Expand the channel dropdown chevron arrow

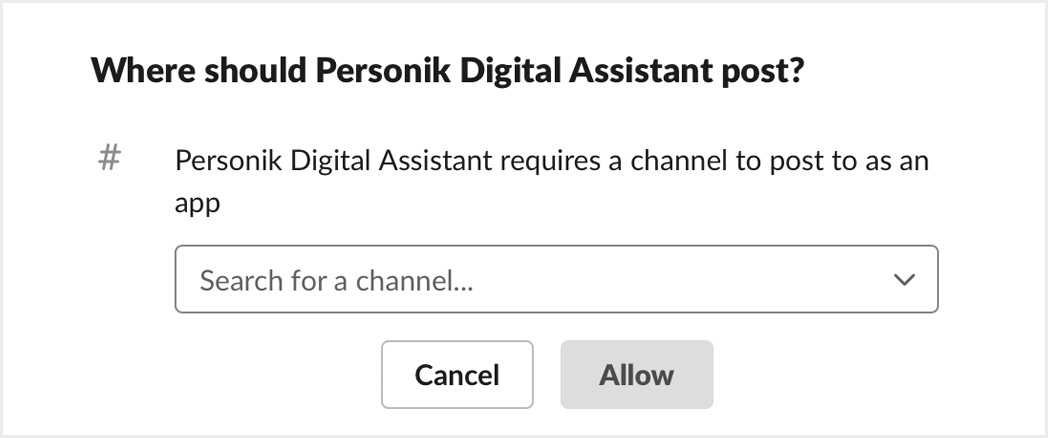click(904, 280)
